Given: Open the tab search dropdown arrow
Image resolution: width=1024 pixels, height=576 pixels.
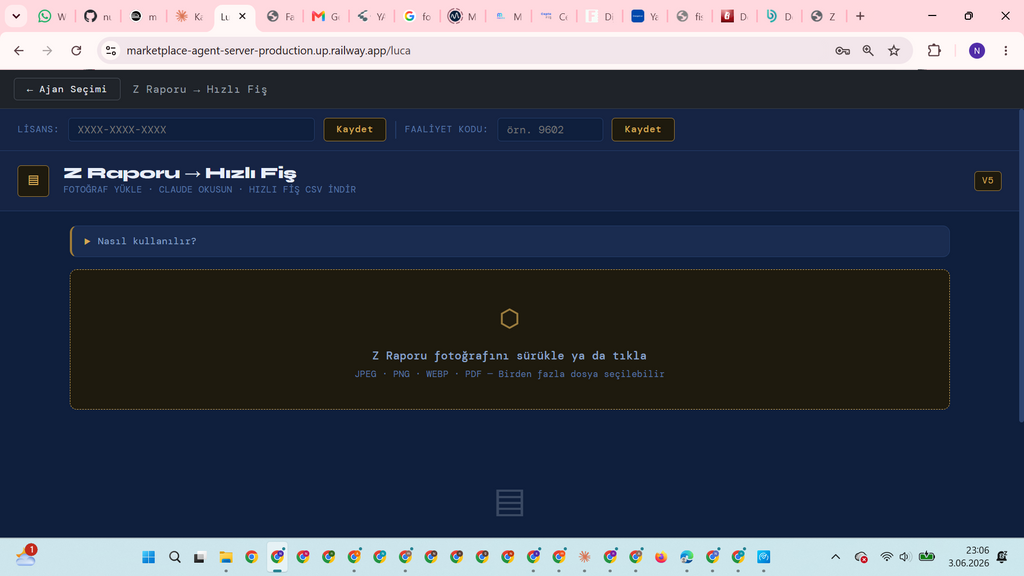Looking at the screenshot, I should (x=16, y=16).
